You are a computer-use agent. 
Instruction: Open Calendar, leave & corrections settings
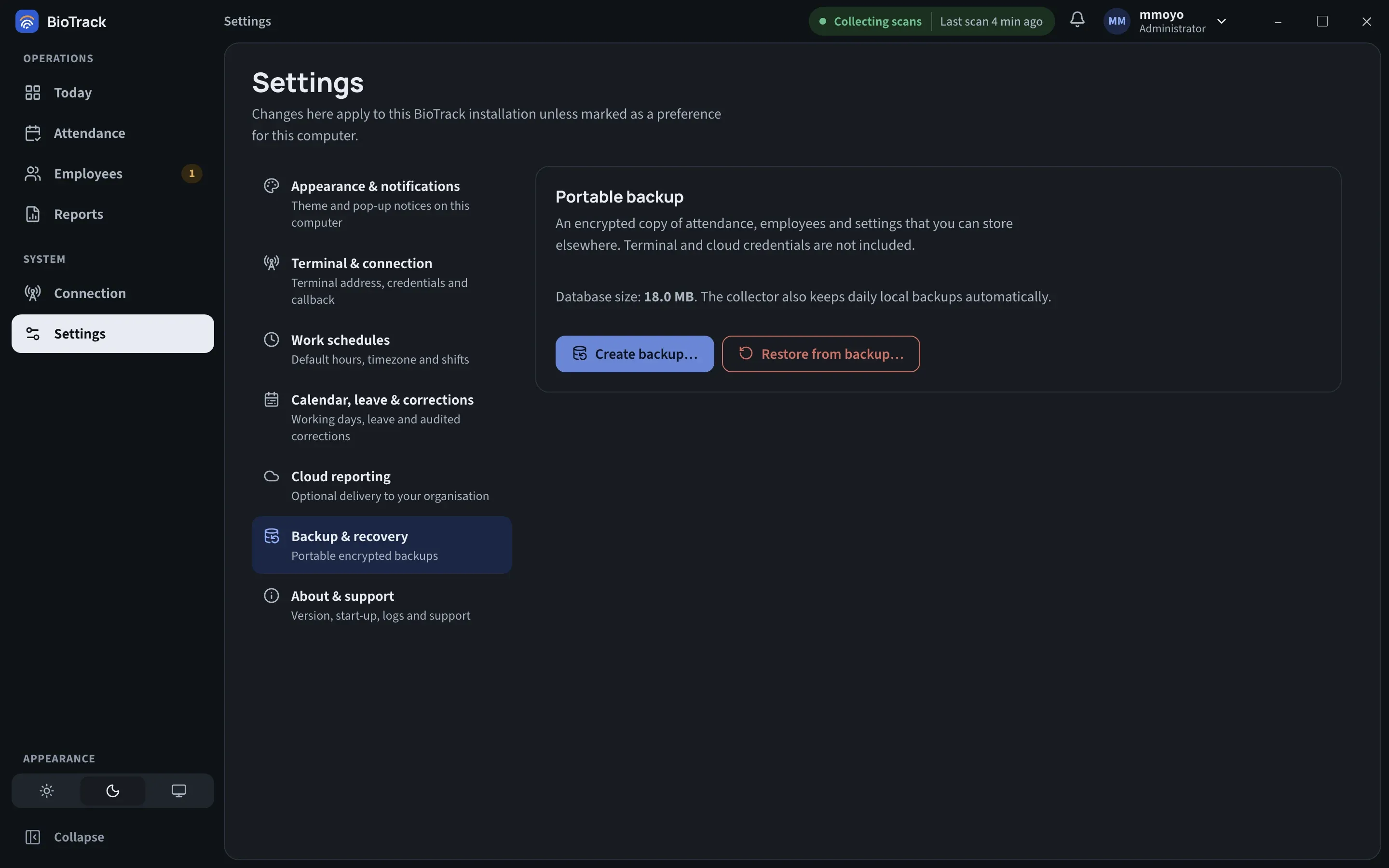(x=381, y=417)
